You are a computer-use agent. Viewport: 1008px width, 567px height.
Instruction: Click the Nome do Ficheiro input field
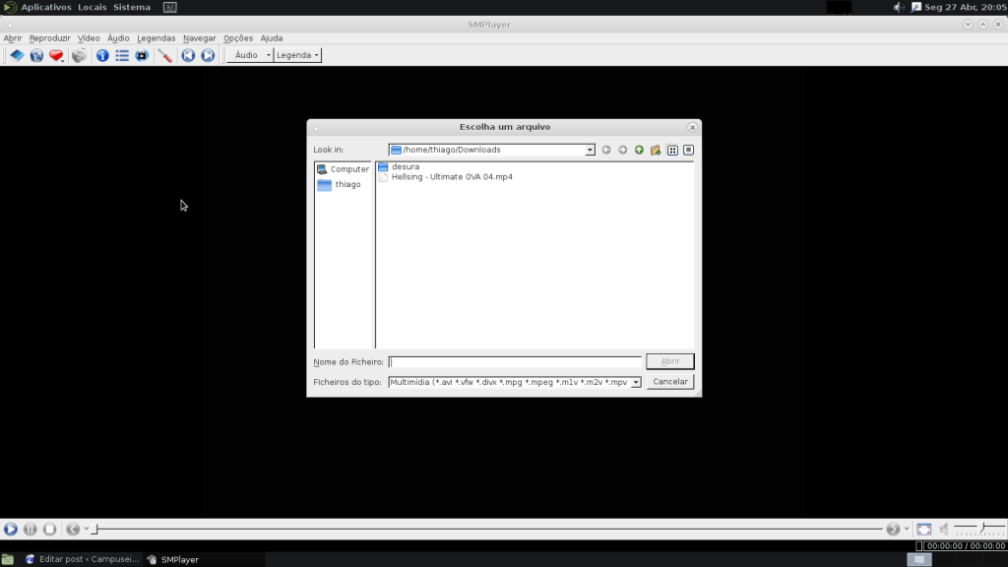514,362
